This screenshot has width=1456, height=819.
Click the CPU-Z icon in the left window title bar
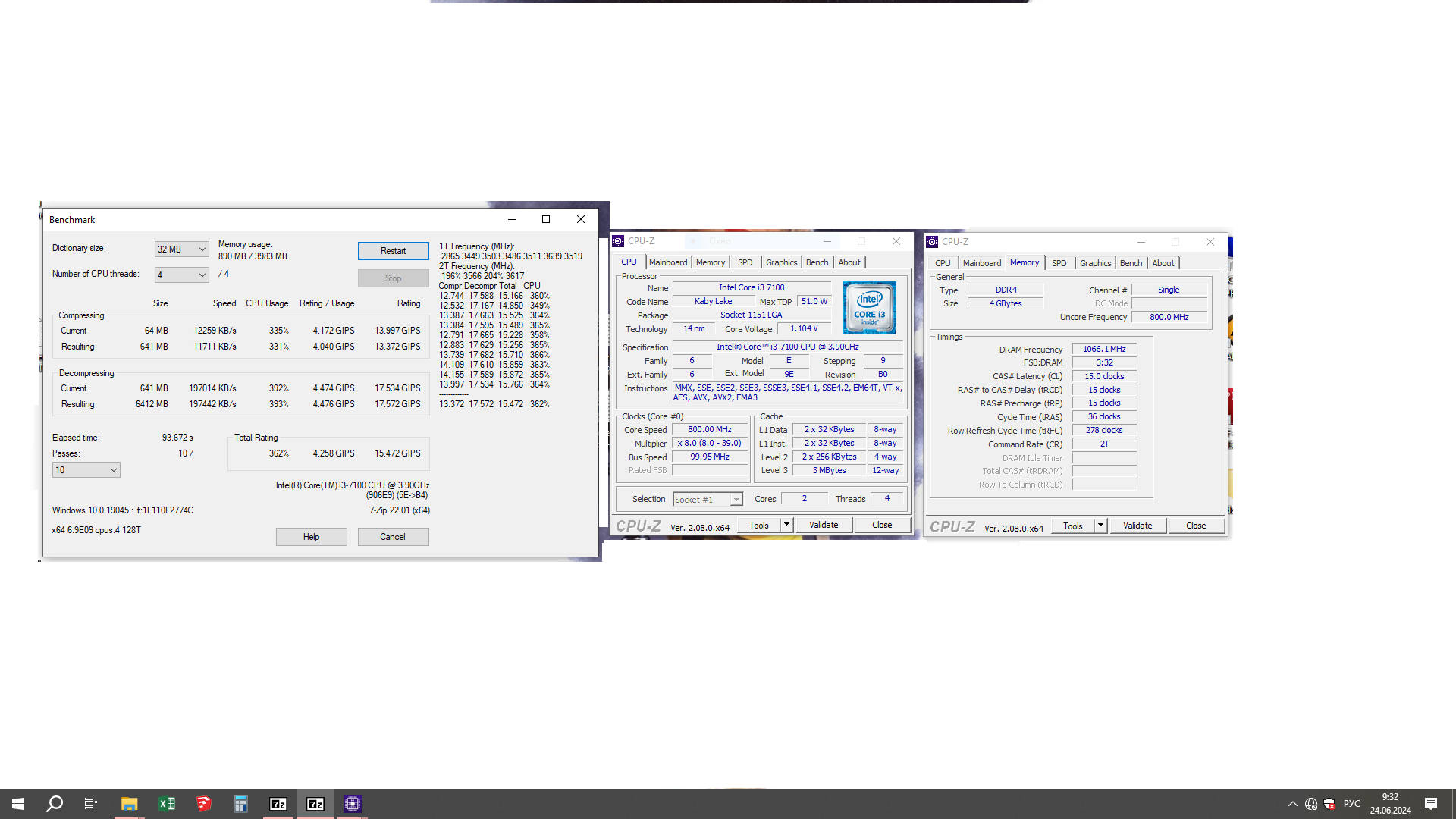[618, 241]
